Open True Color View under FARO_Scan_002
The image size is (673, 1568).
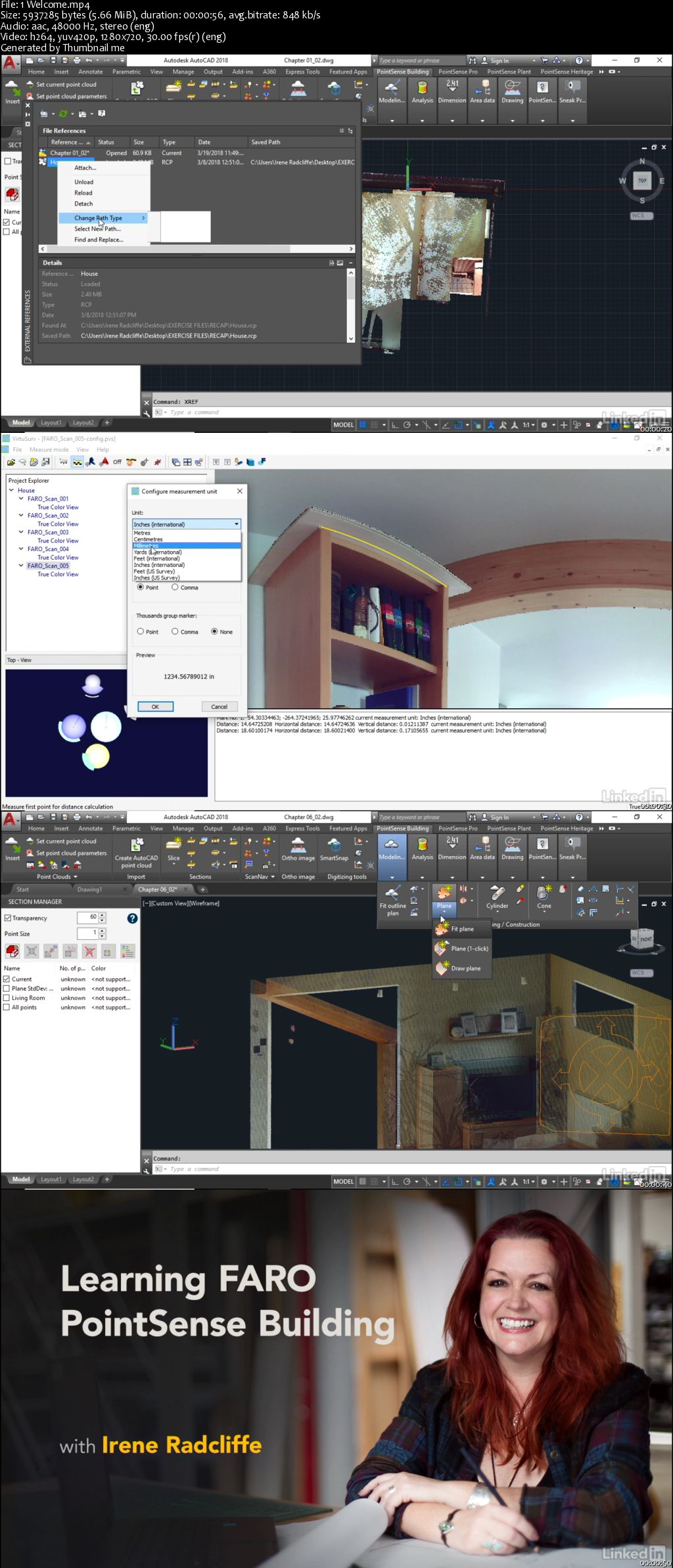58,524
